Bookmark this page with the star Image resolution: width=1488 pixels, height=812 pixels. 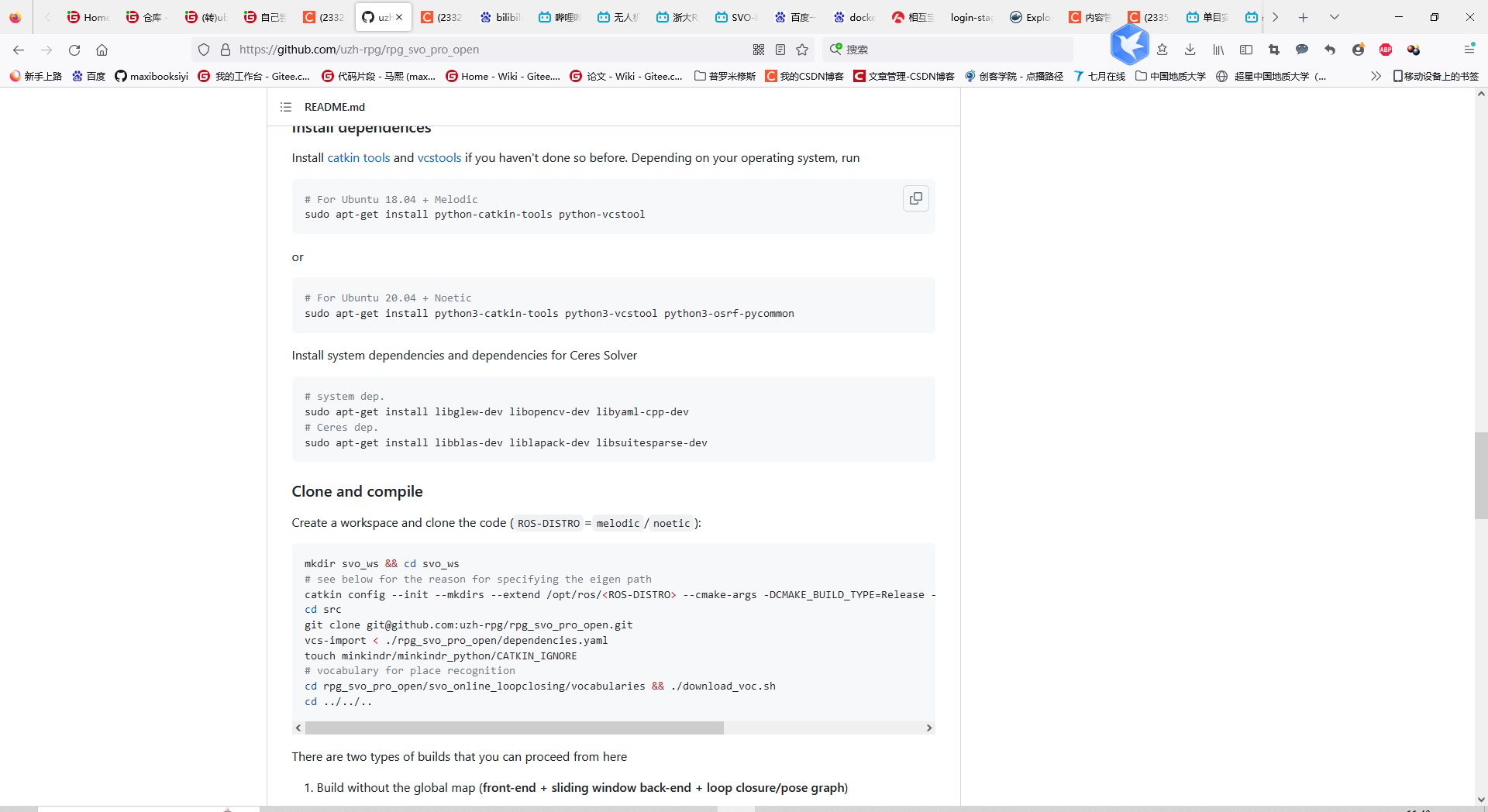point(802,50)
